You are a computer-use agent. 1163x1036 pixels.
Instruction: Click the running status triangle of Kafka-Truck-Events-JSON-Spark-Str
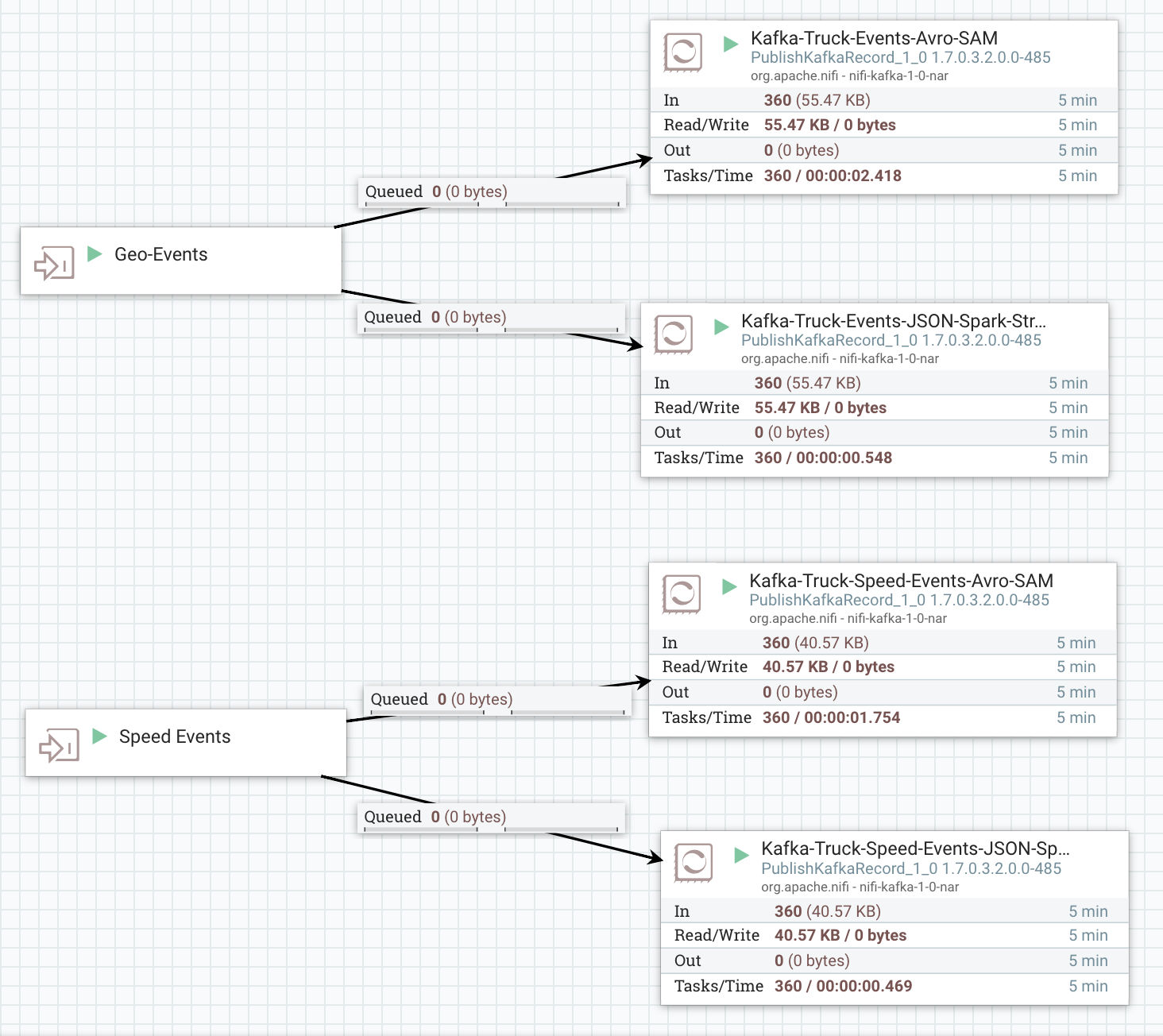pyautogui.click(x=721, y=327)
